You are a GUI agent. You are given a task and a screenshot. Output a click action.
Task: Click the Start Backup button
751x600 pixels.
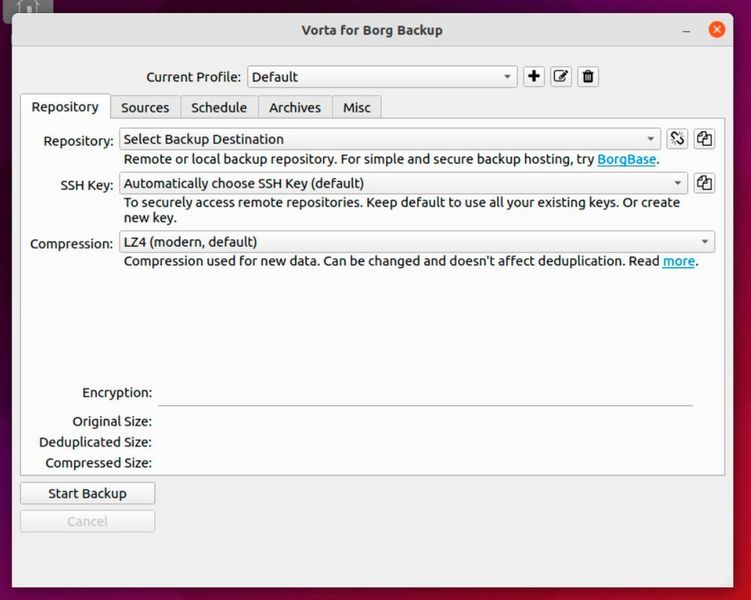(88, 493)
